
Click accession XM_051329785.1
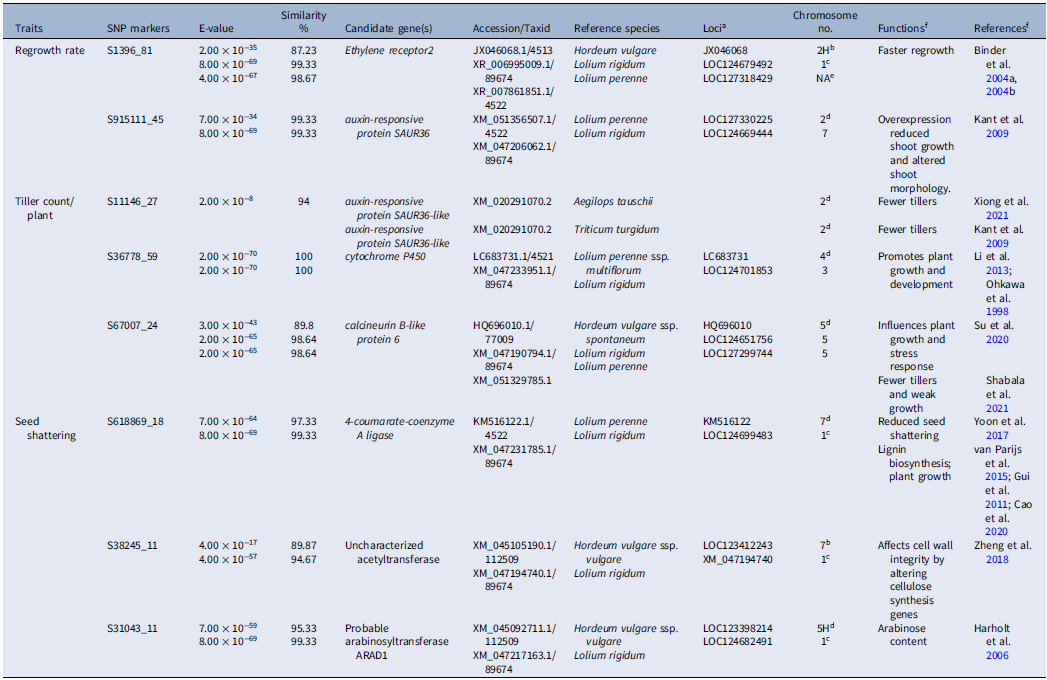(512, 381)
